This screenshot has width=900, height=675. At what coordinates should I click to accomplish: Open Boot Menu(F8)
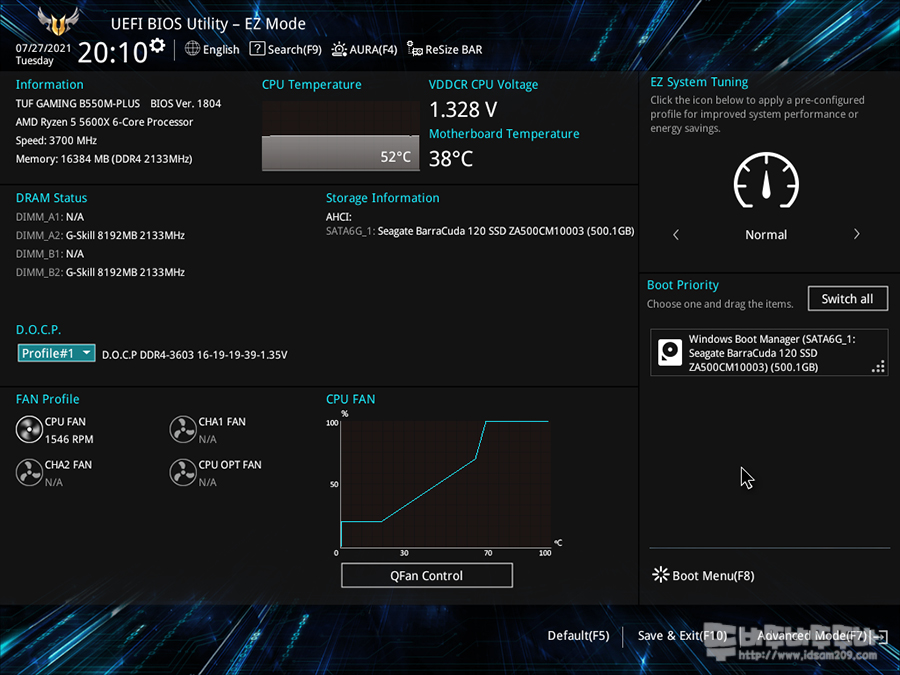pyautogui.click(x=703, y=575)
